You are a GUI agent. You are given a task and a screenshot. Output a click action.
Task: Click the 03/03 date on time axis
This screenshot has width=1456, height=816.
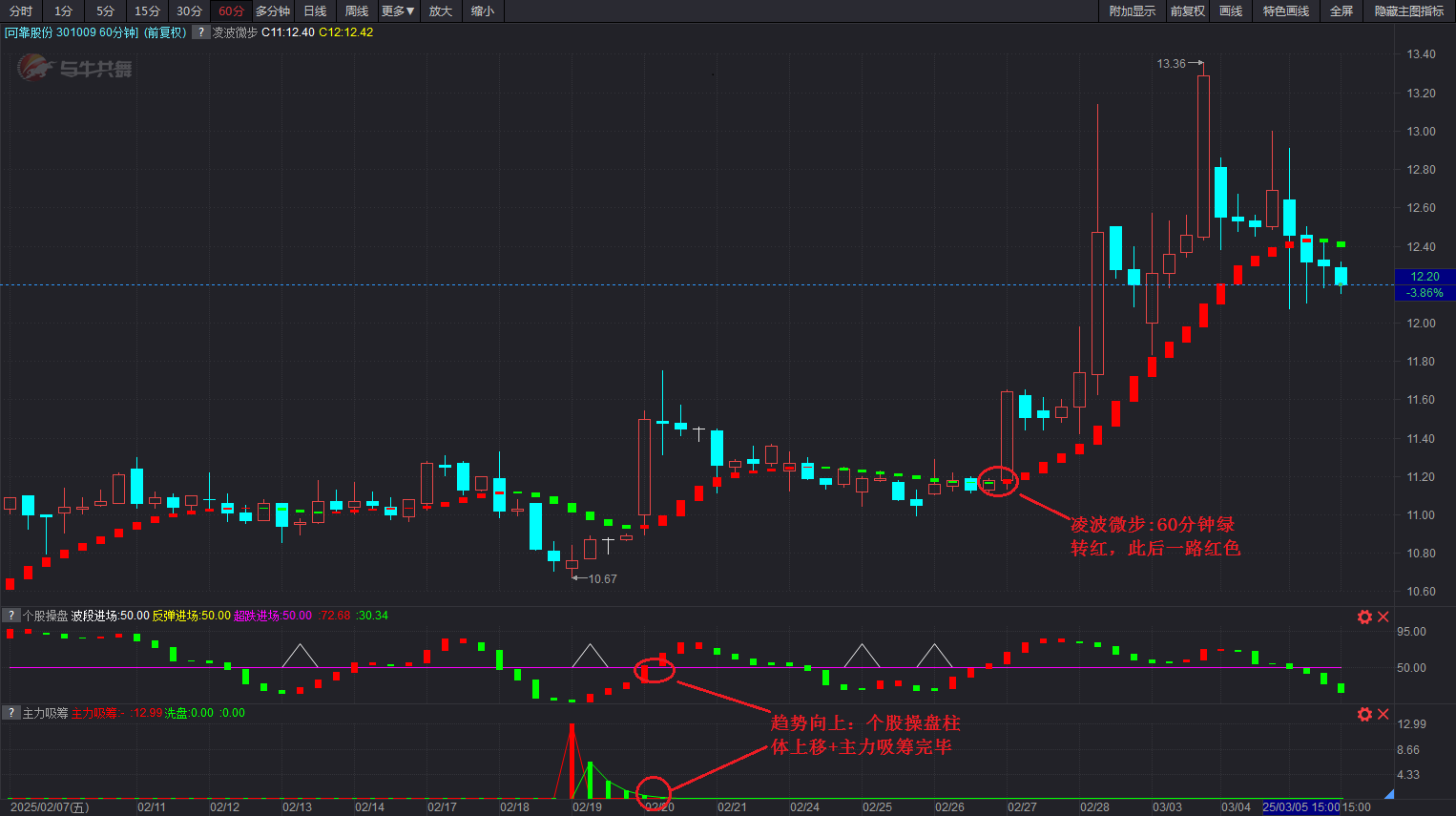pyautogui.click(x=1167, y=807)
